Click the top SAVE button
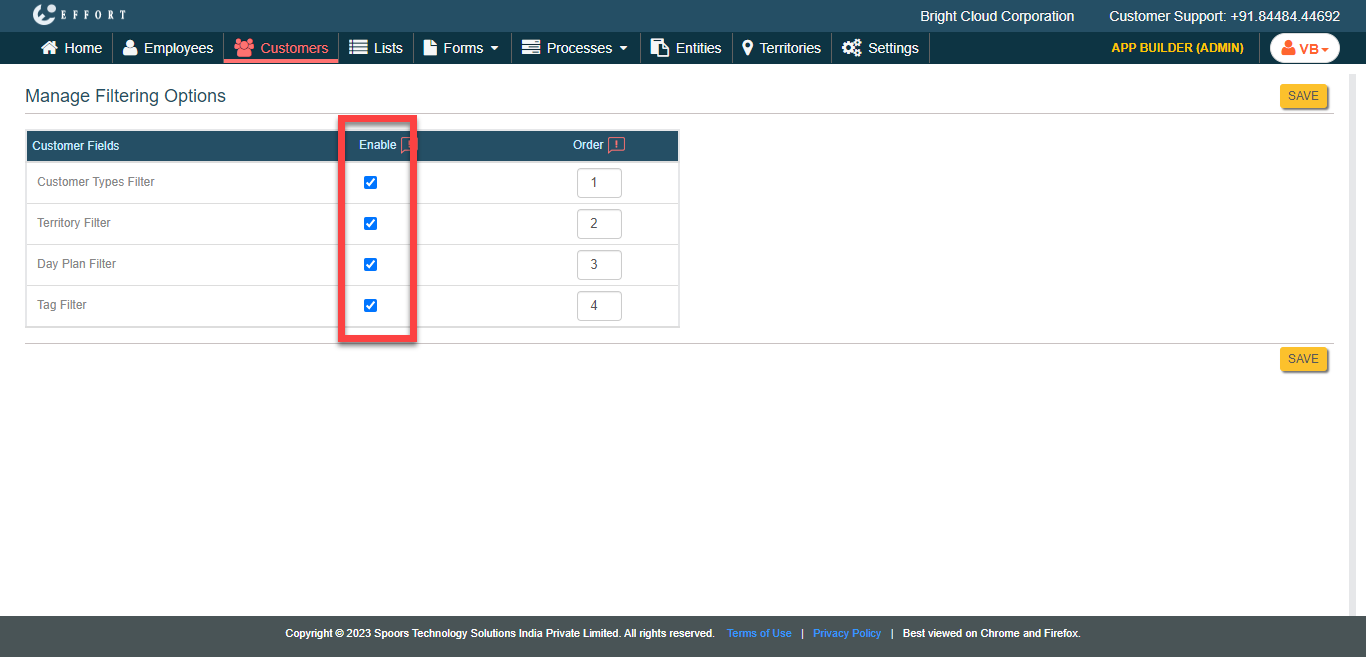 click(1303, 96)
